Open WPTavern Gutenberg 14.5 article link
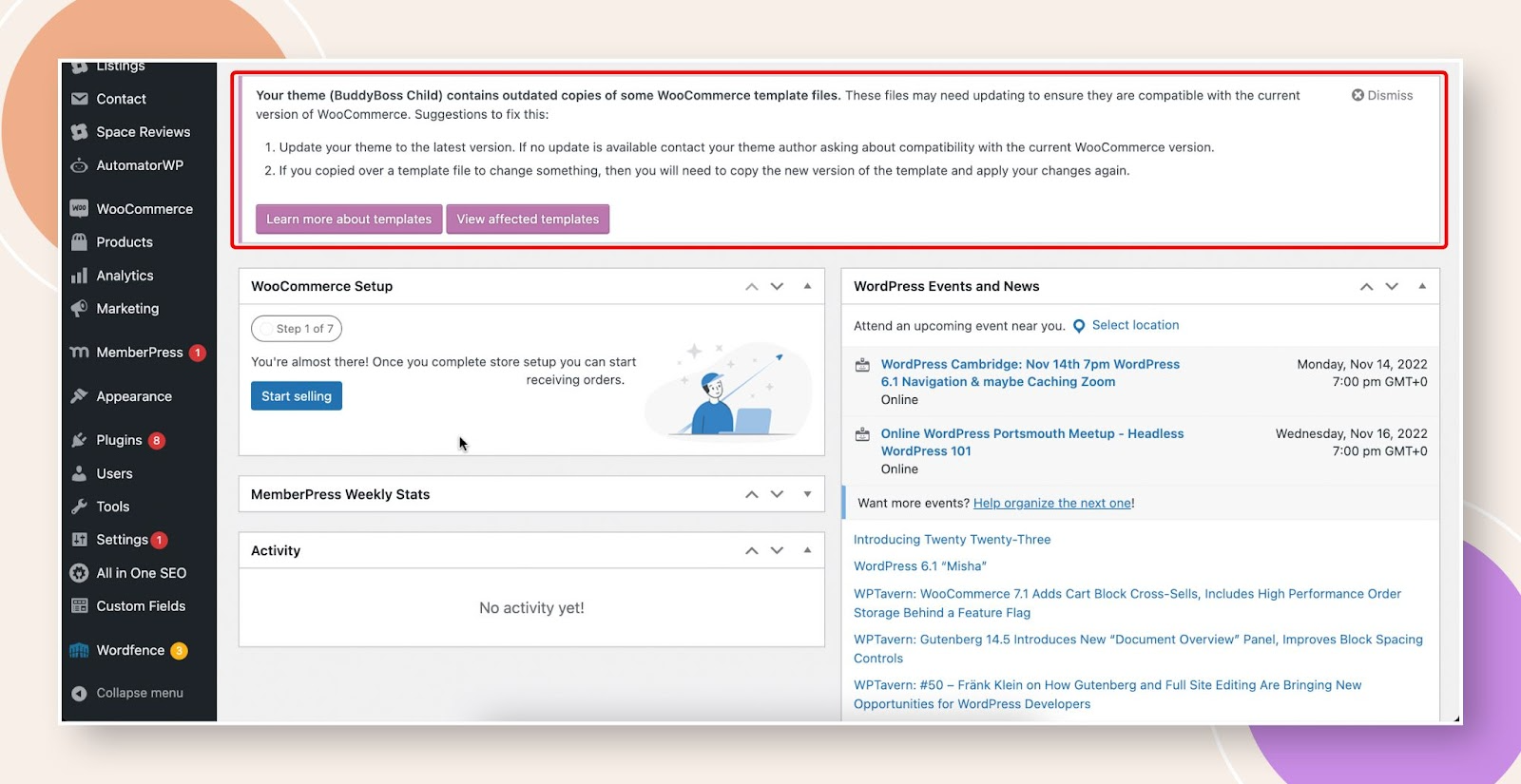Image resolution: width=1521 pixels, height=784 pixels. 1138,649
